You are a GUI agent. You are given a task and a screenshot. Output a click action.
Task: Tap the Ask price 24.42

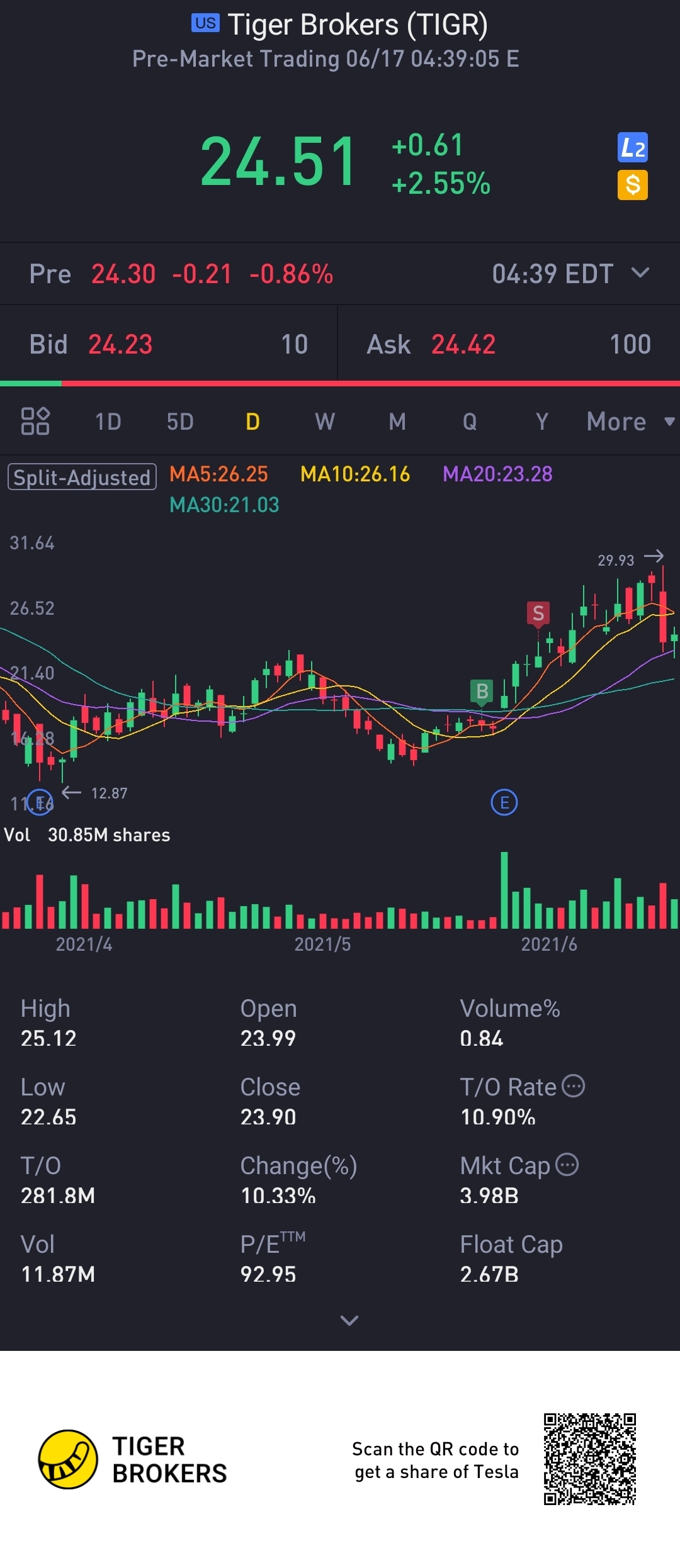pos(463,344)
